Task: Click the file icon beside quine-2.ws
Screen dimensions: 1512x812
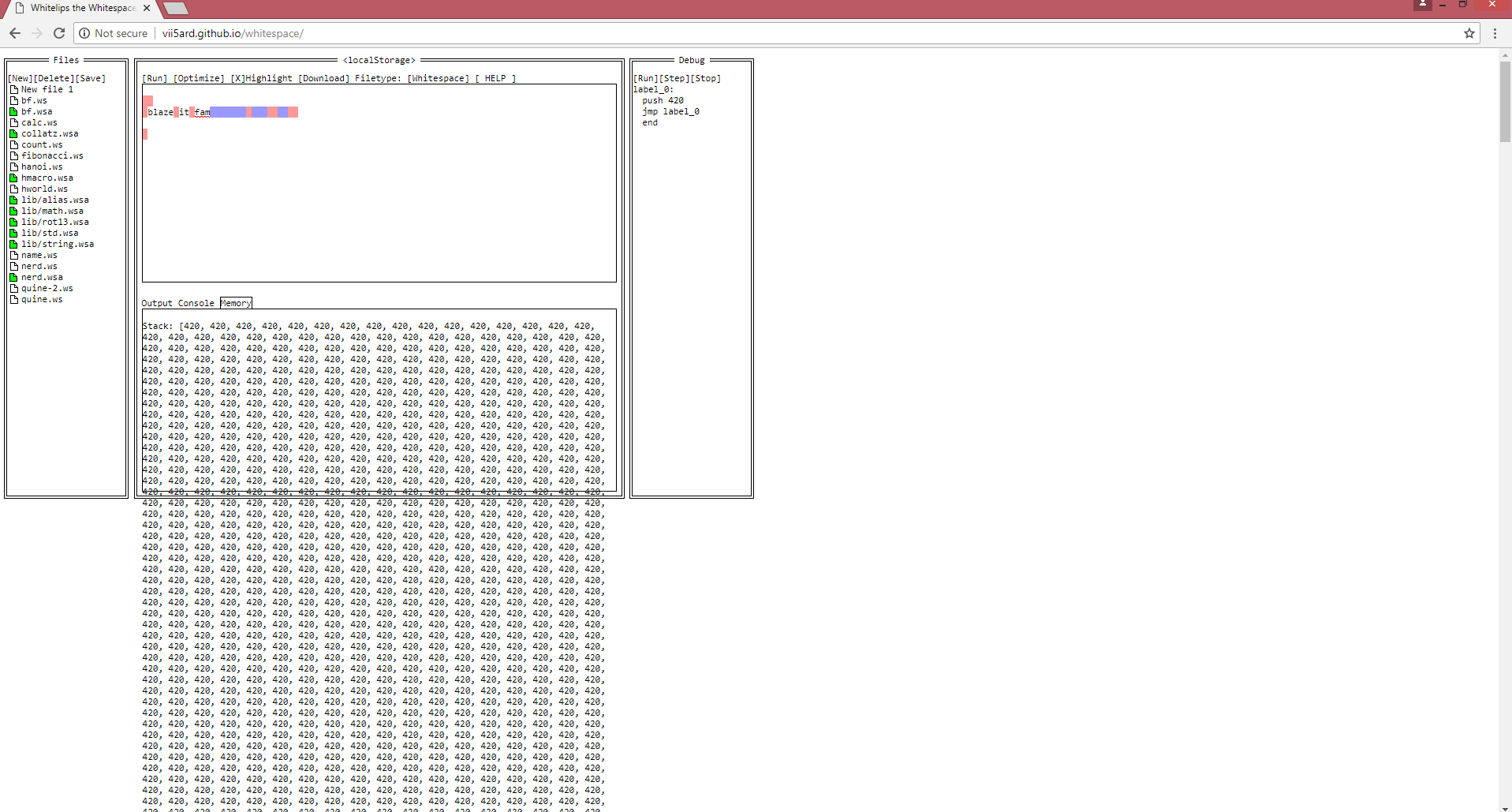Action: coord(13,288)
